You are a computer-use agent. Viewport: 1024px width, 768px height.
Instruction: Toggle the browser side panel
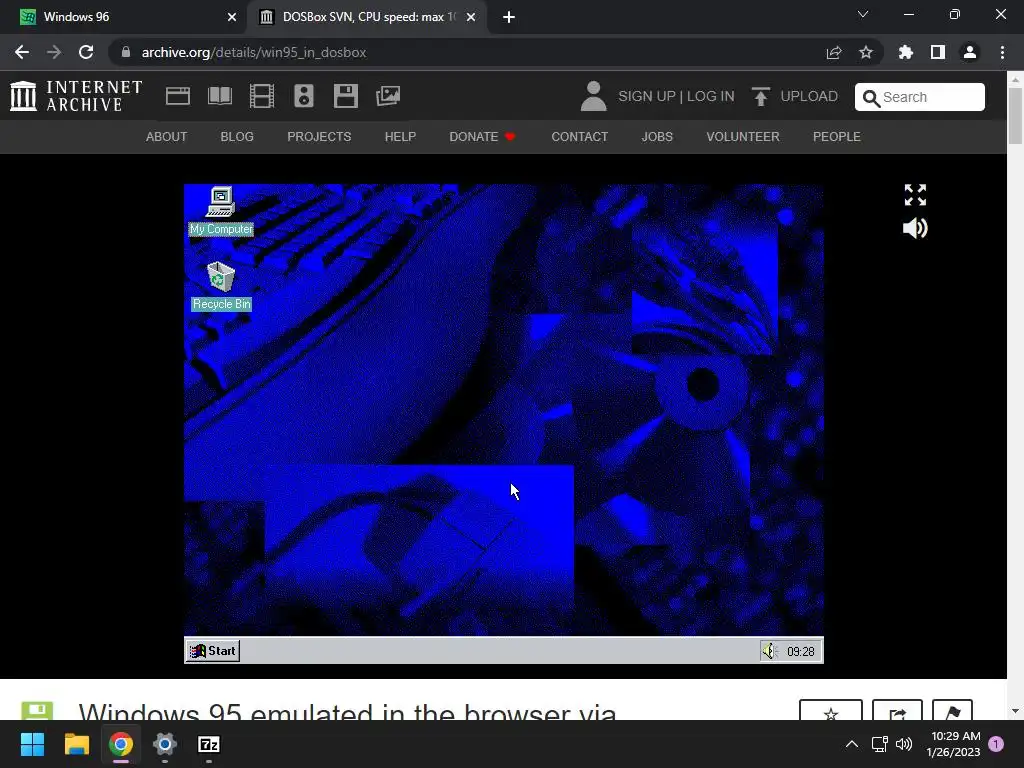pyautogui.click(x=938, y=52)
